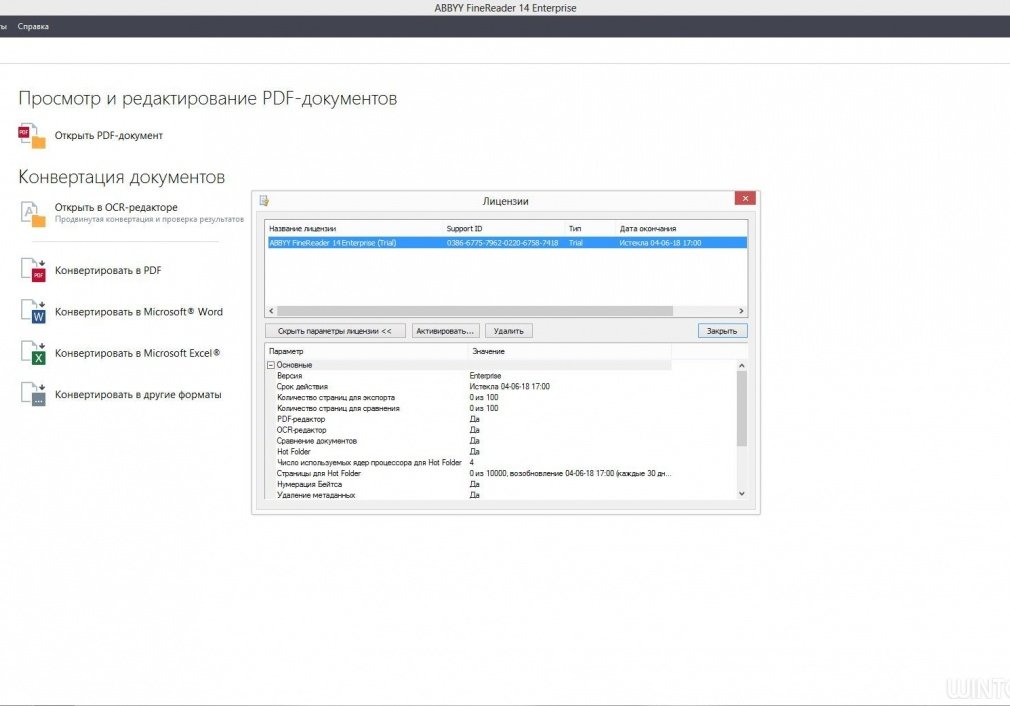Click Скрыть параметры лицензии button

tap(335, 331)
